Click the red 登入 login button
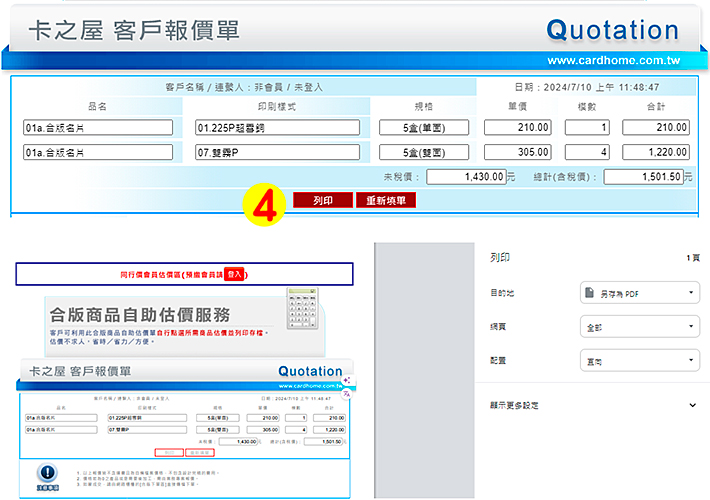This screenshot has width=710, height=500. coord(234,273)
